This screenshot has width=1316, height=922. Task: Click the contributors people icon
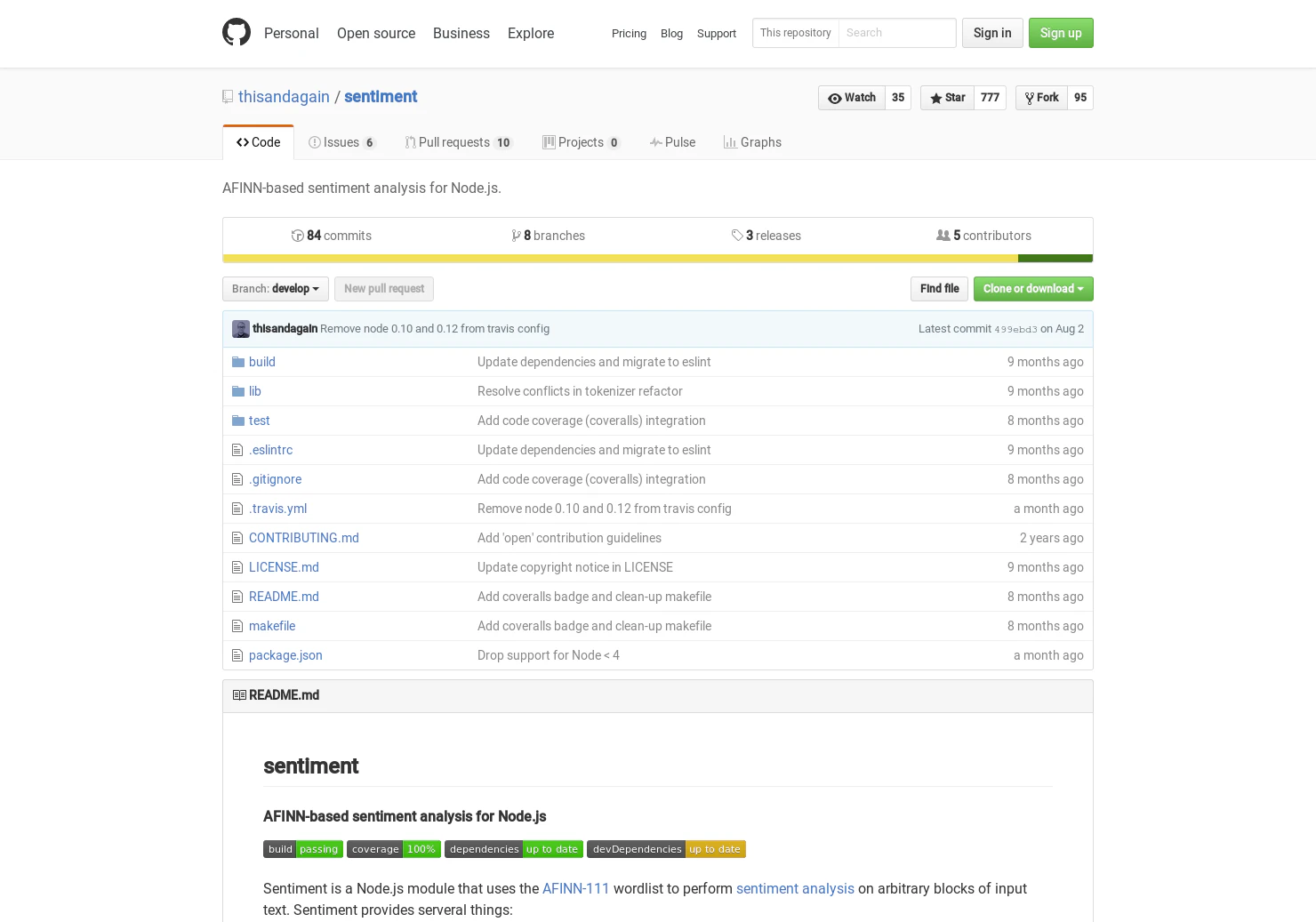point(943,236)
